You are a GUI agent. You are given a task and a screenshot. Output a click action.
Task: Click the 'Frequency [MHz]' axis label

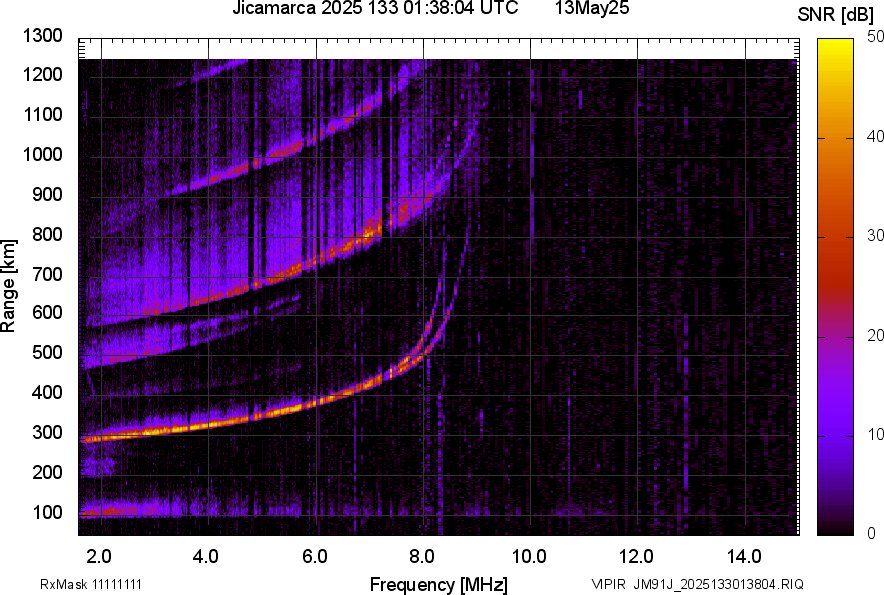439,584
